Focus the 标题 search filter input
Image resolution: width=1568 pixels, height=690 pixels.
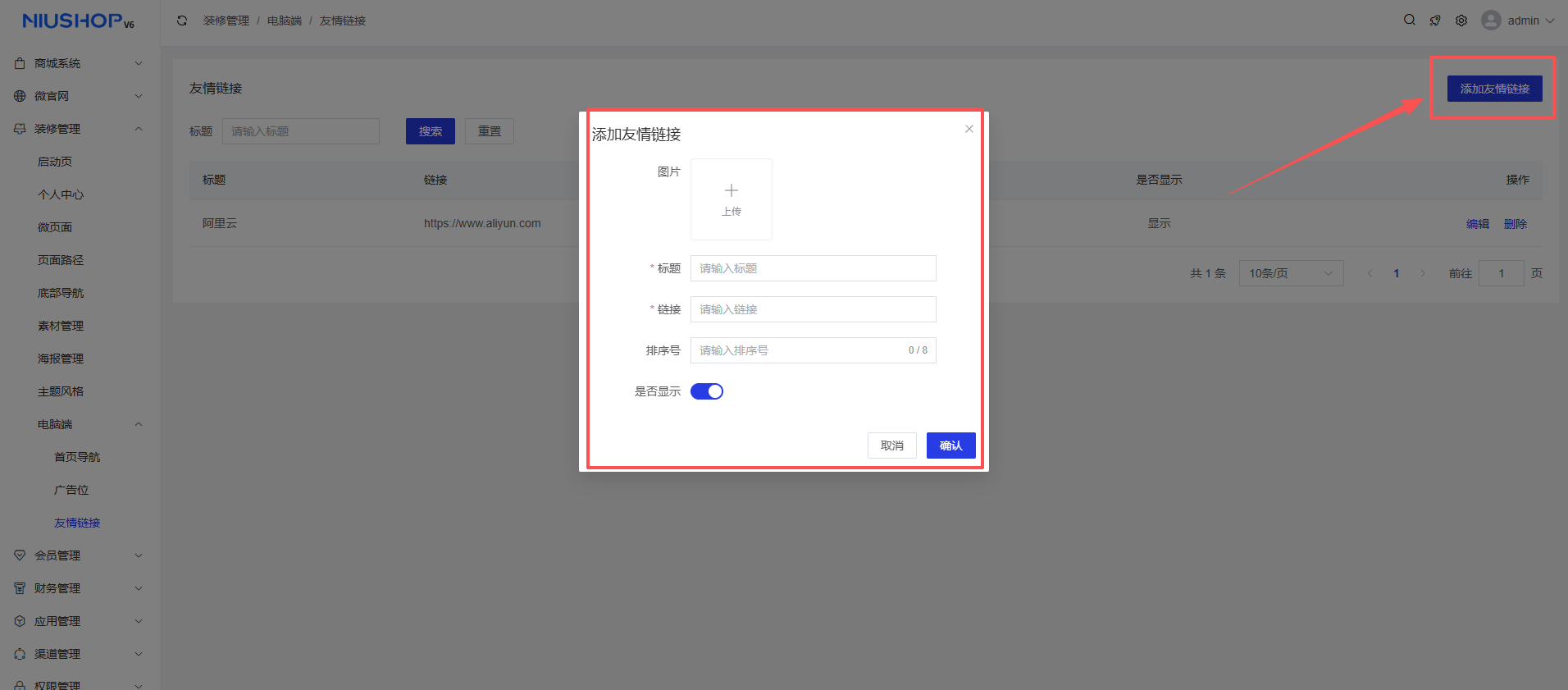coord(301,131)
